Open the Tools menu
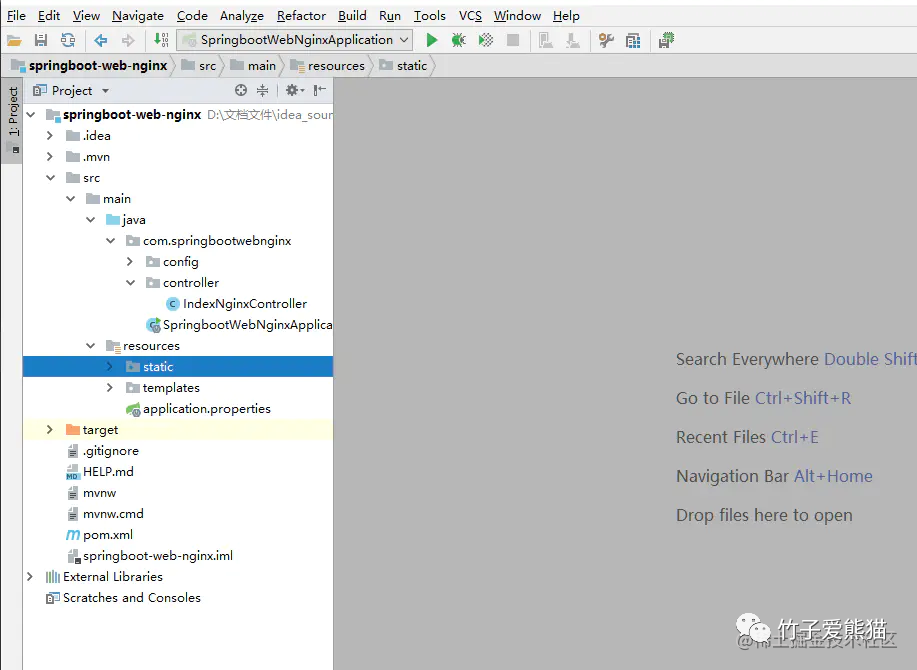The image size is (917, 670). (430, 16)
